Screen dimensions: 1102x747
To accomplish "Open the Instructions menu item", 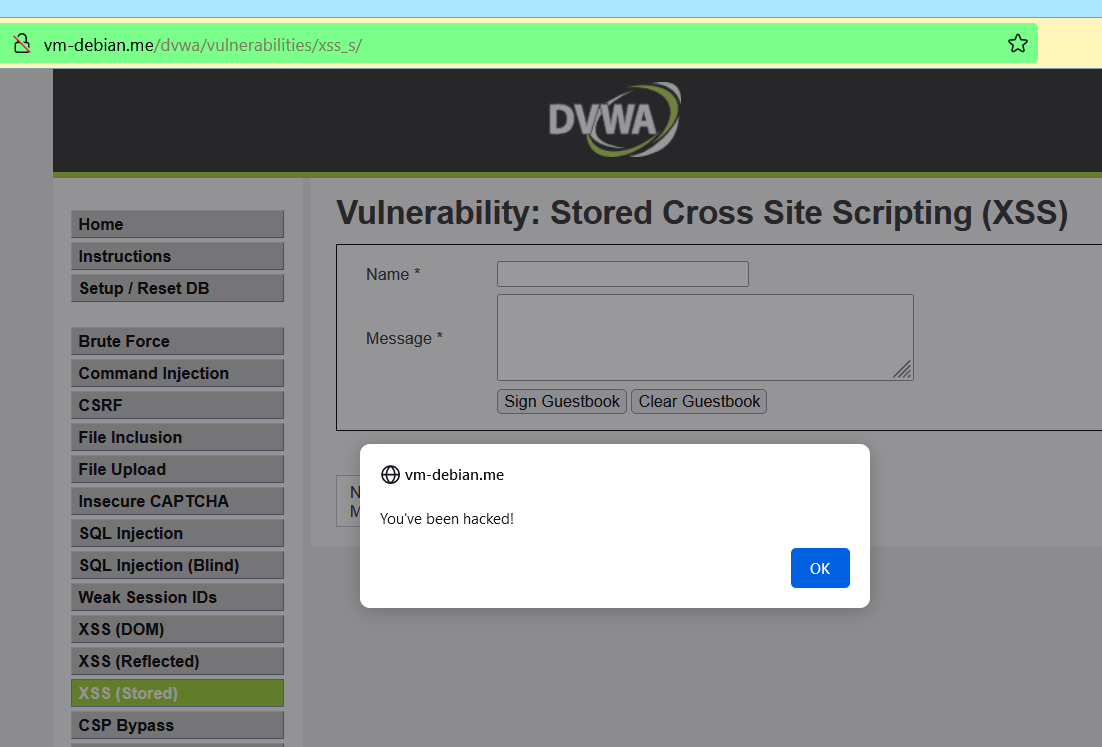I will point(177,256).
